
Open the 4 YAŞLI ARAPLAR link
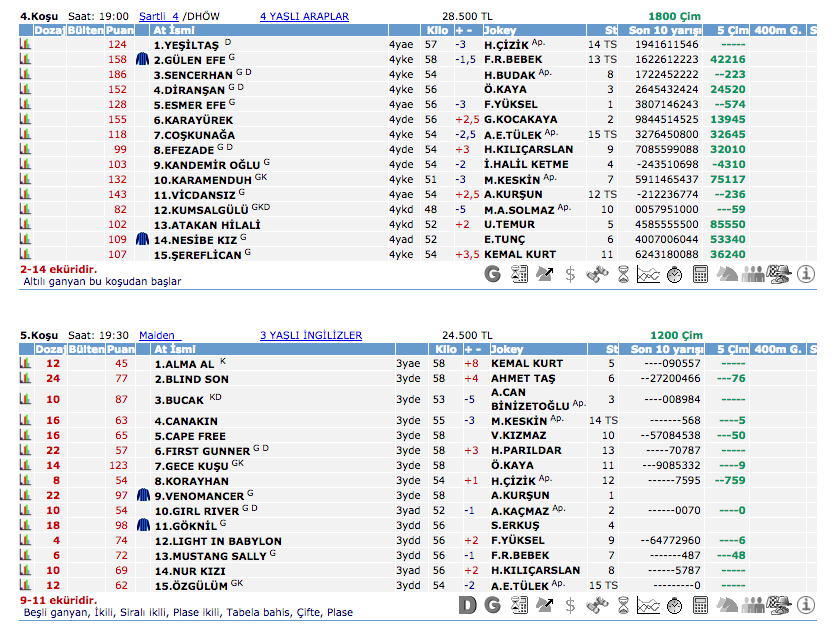pyautogui.click(x=304, y=17)
